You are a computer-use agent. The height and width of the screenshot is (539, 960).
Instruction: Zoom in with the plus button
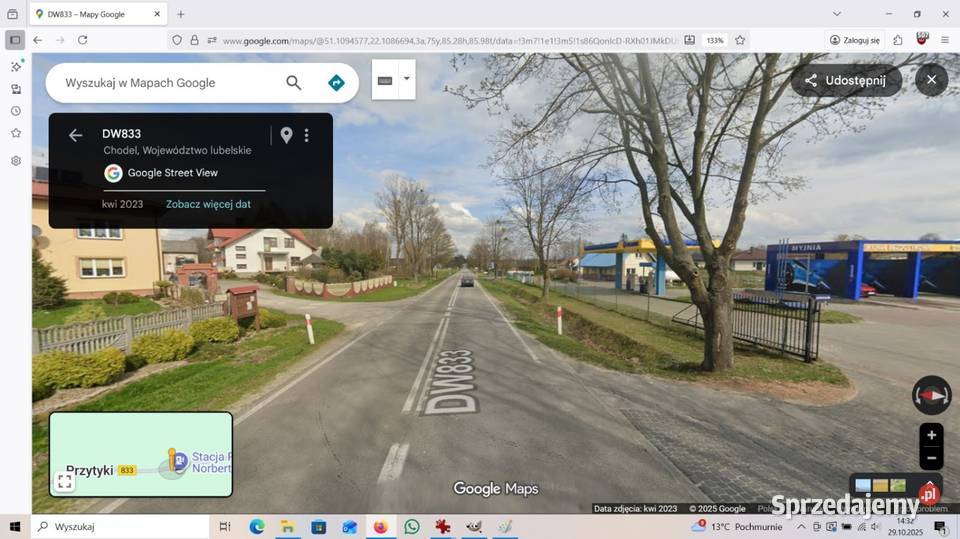[931, 435]
